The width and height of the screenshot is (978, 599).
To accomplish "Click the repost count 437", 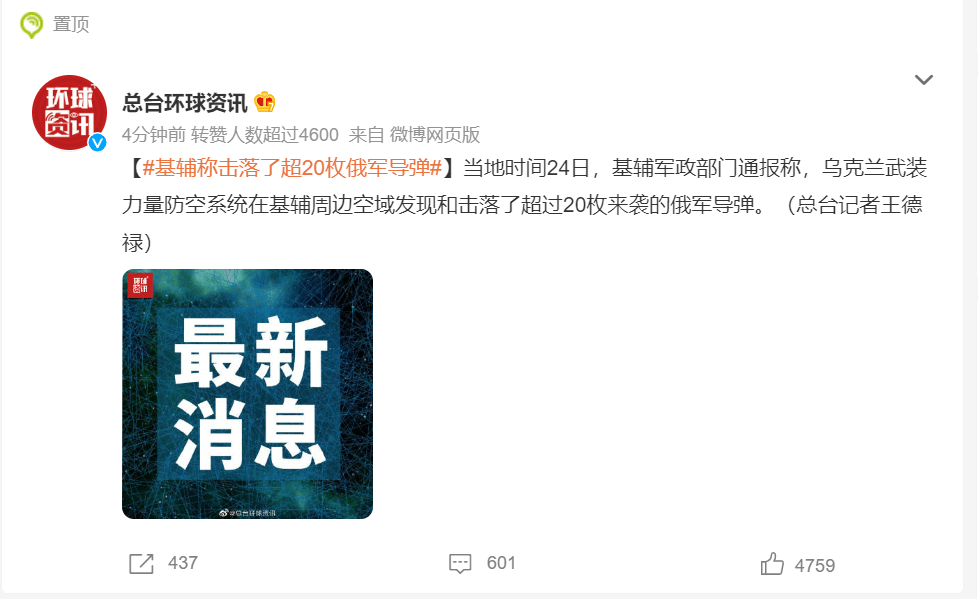I will click(x=183, y=563).
